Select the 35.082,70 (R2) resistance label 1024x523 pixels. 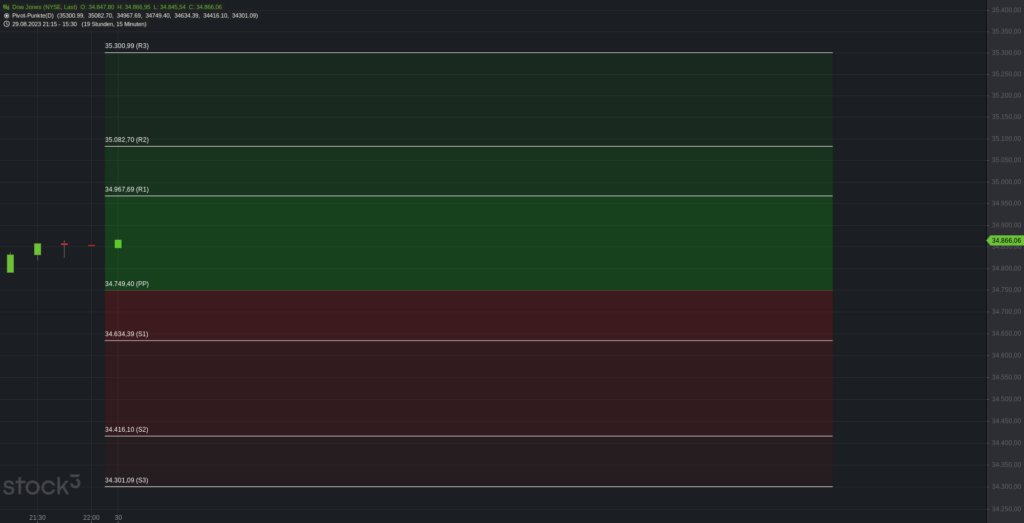127,140
